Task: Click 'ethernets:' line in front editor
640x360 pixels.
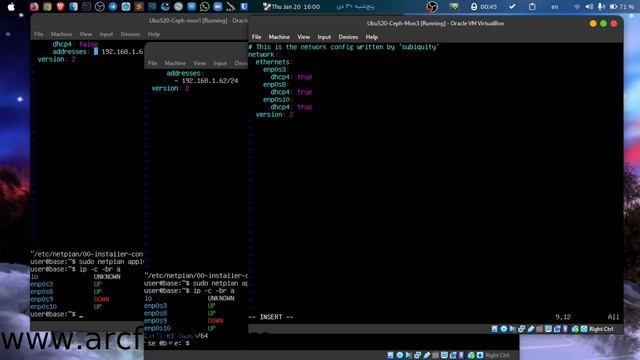Action: 274,62
